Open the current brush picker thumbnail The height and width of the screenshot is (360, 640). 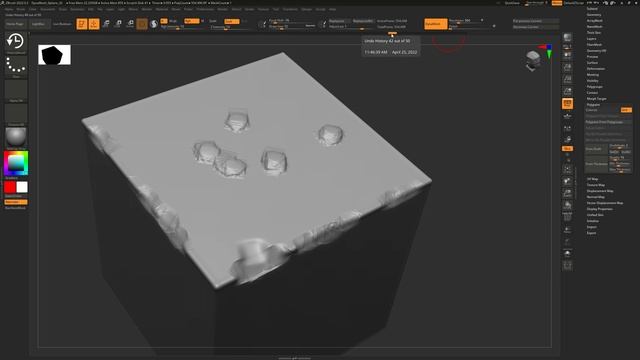[16, 43]
